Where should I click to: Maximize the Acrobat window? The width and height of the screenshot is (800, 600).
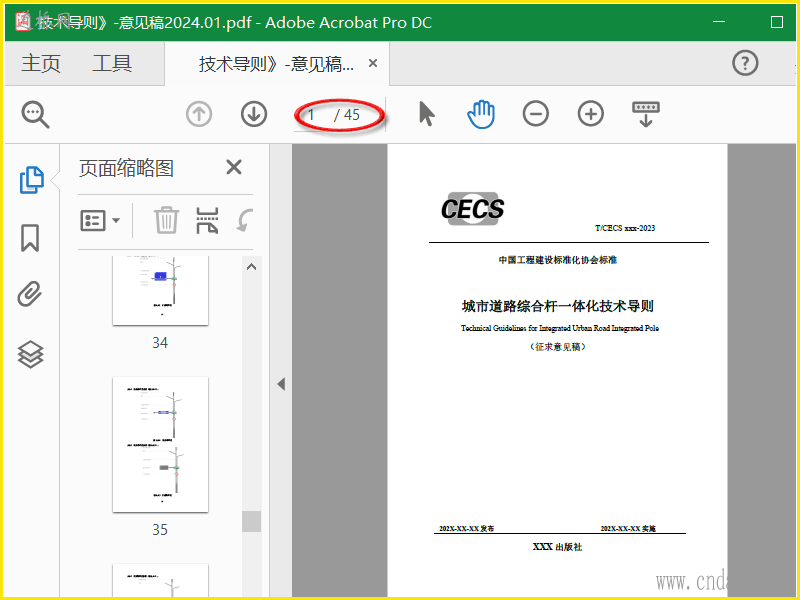(777, 22)
